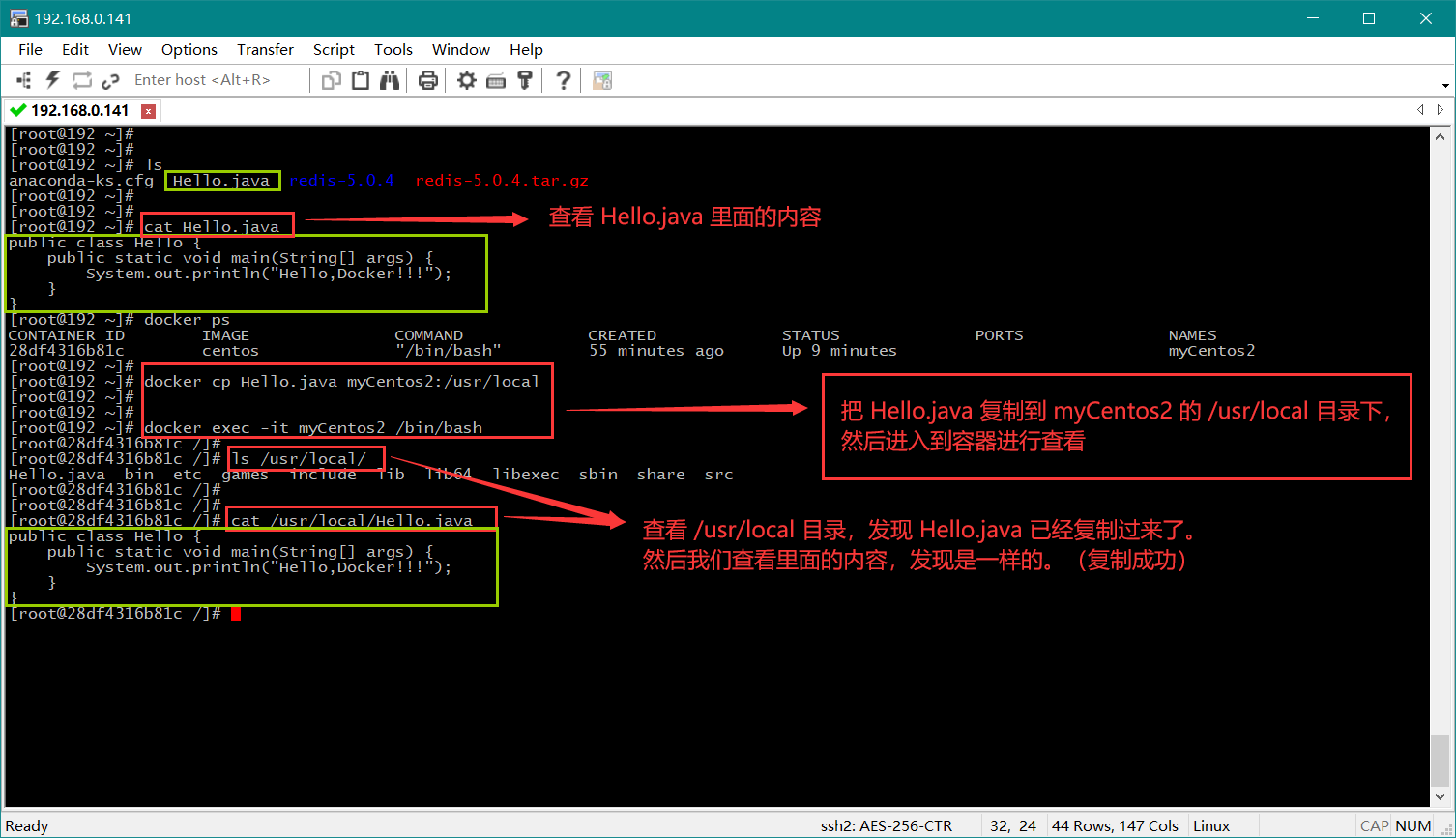Click the Paste clipboard icon
This screenshot has width=1456, height=838.
pyautogui.click(x=361, y=80)
